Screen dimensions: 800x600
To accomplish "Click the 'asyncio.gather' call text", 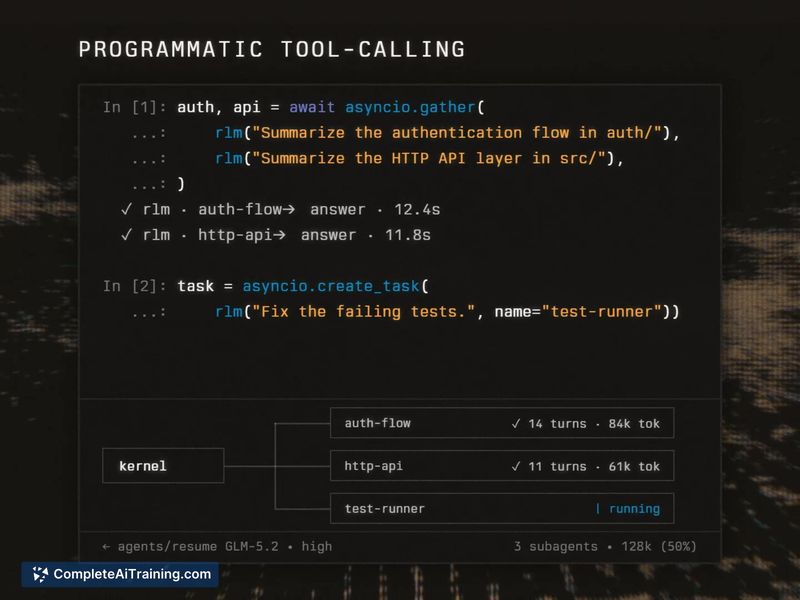I will (x=410, y=107).
